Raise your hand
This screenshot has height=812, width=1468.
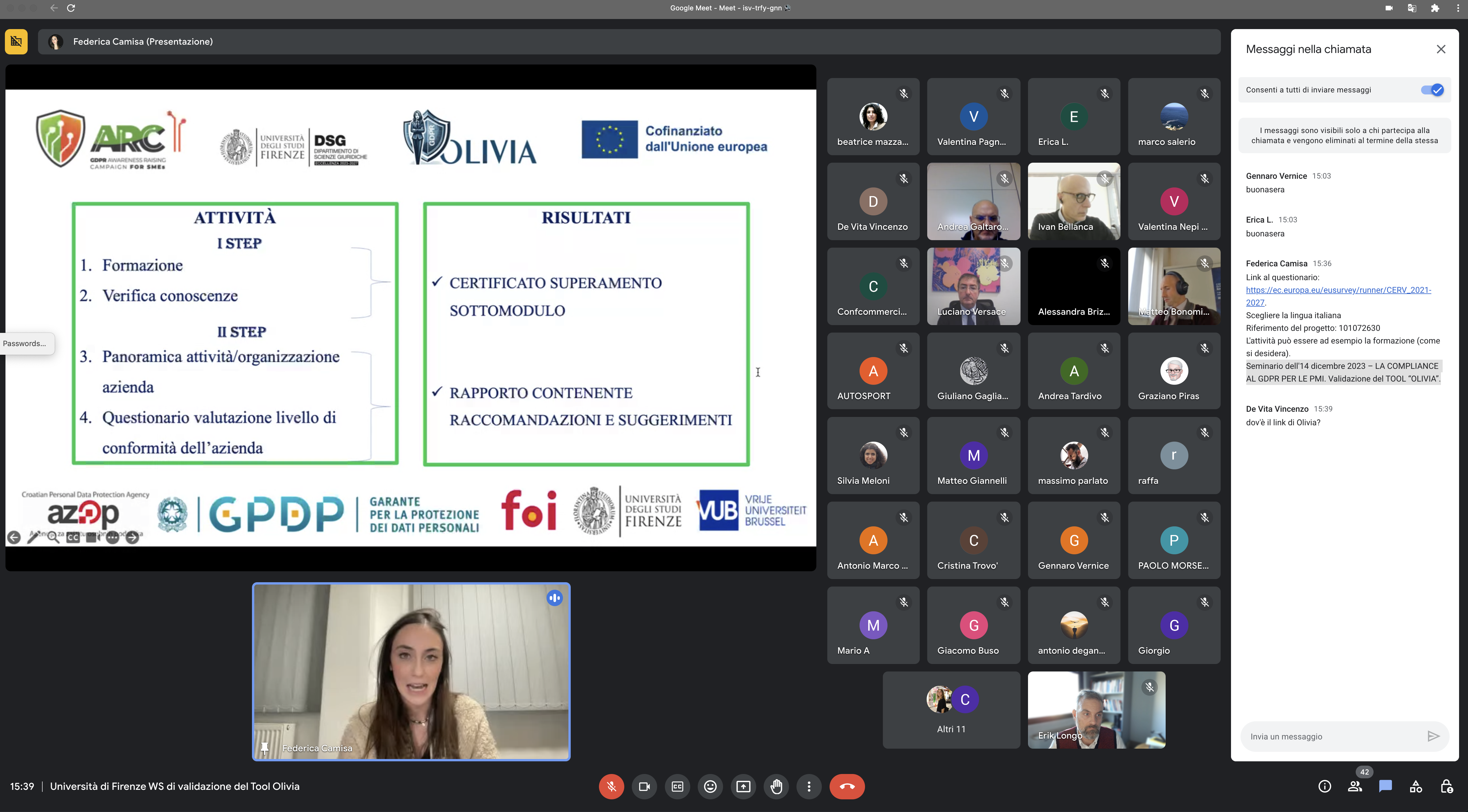pyautogui.click(x=776, y=786)
